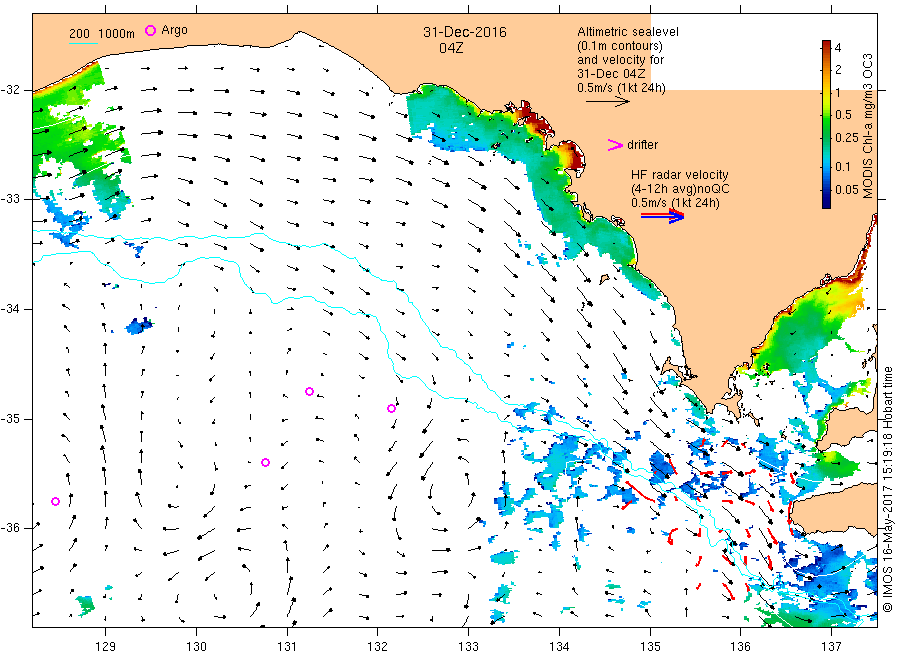Screen dimensions: 900x660
Task: Click the longitude axis label 135
Action: [x=650, y=646]
